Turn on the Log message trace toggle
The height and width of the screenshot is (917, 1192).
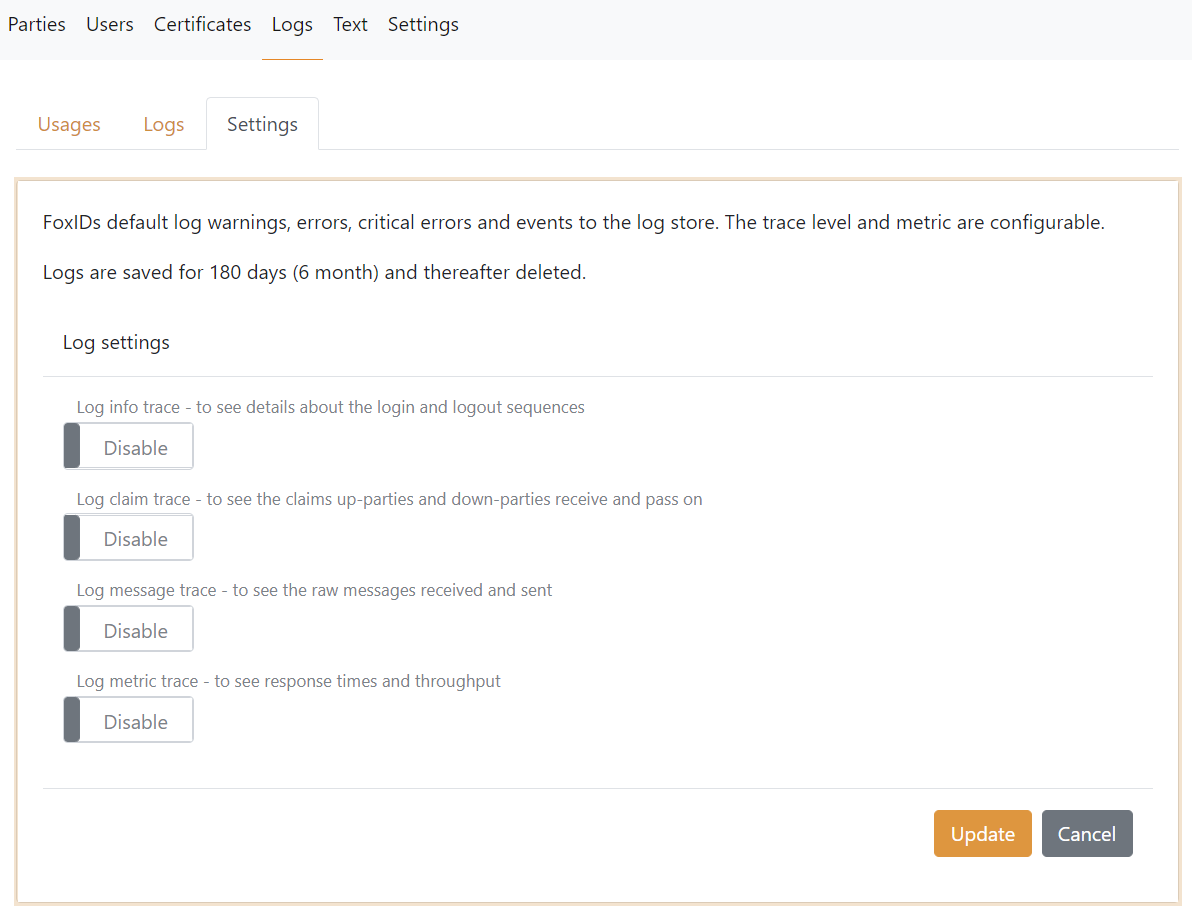click(128, 630)
